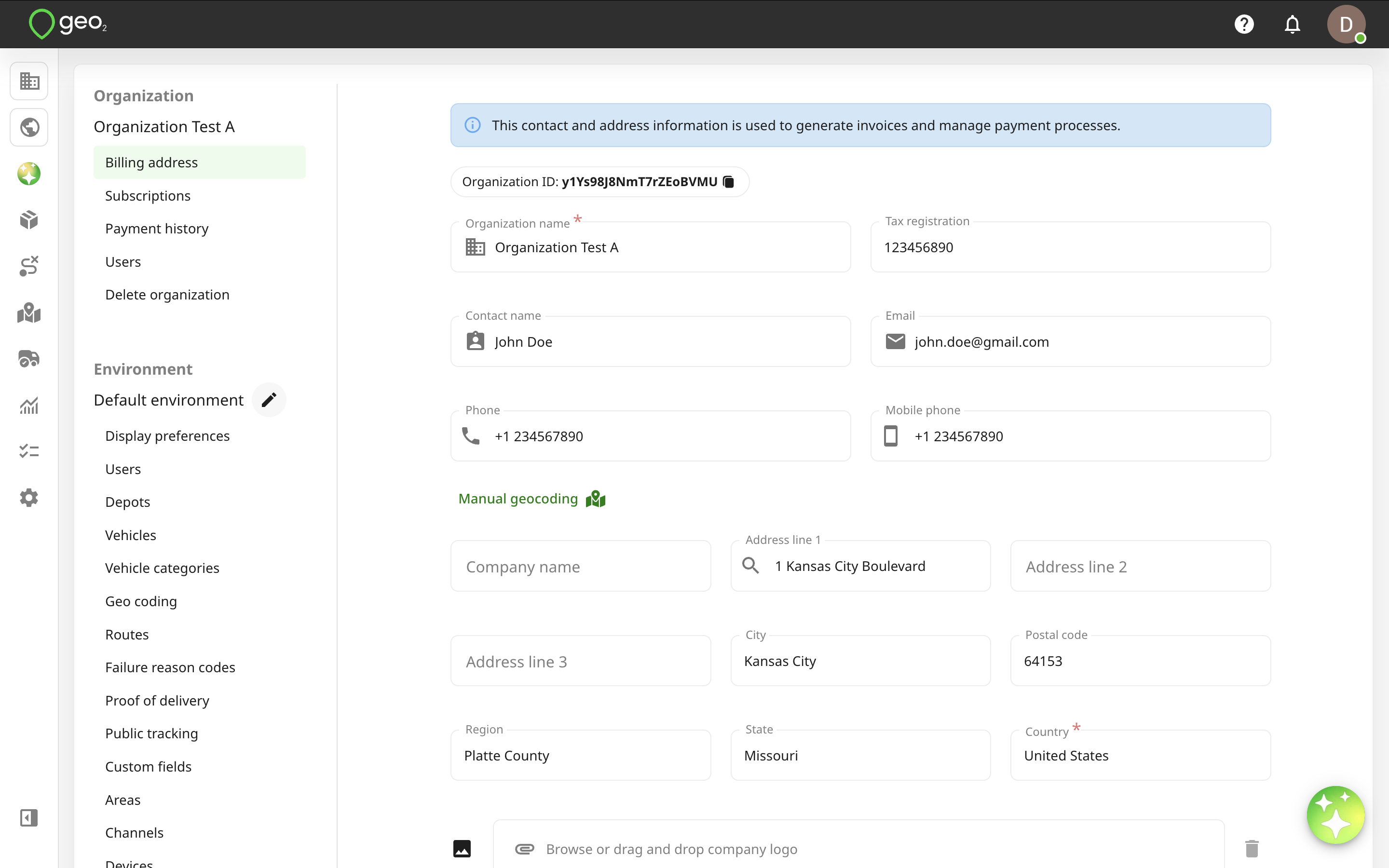
Task: Open Delete organization menu item
Action: (x=167, y=295)
